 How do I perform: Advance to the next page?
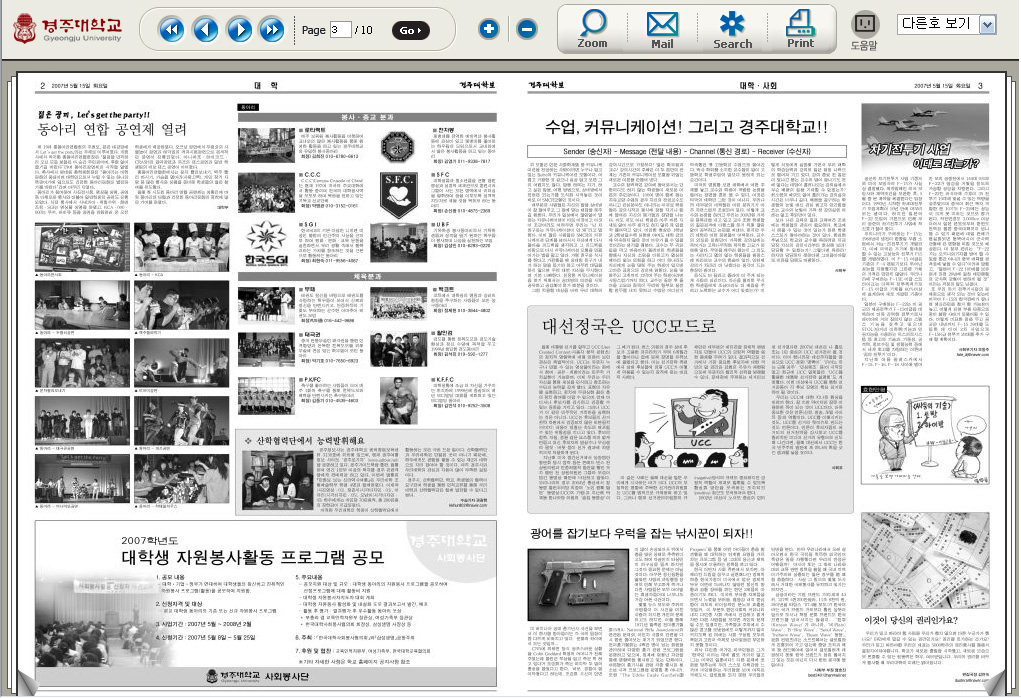[x=239, y=29]
